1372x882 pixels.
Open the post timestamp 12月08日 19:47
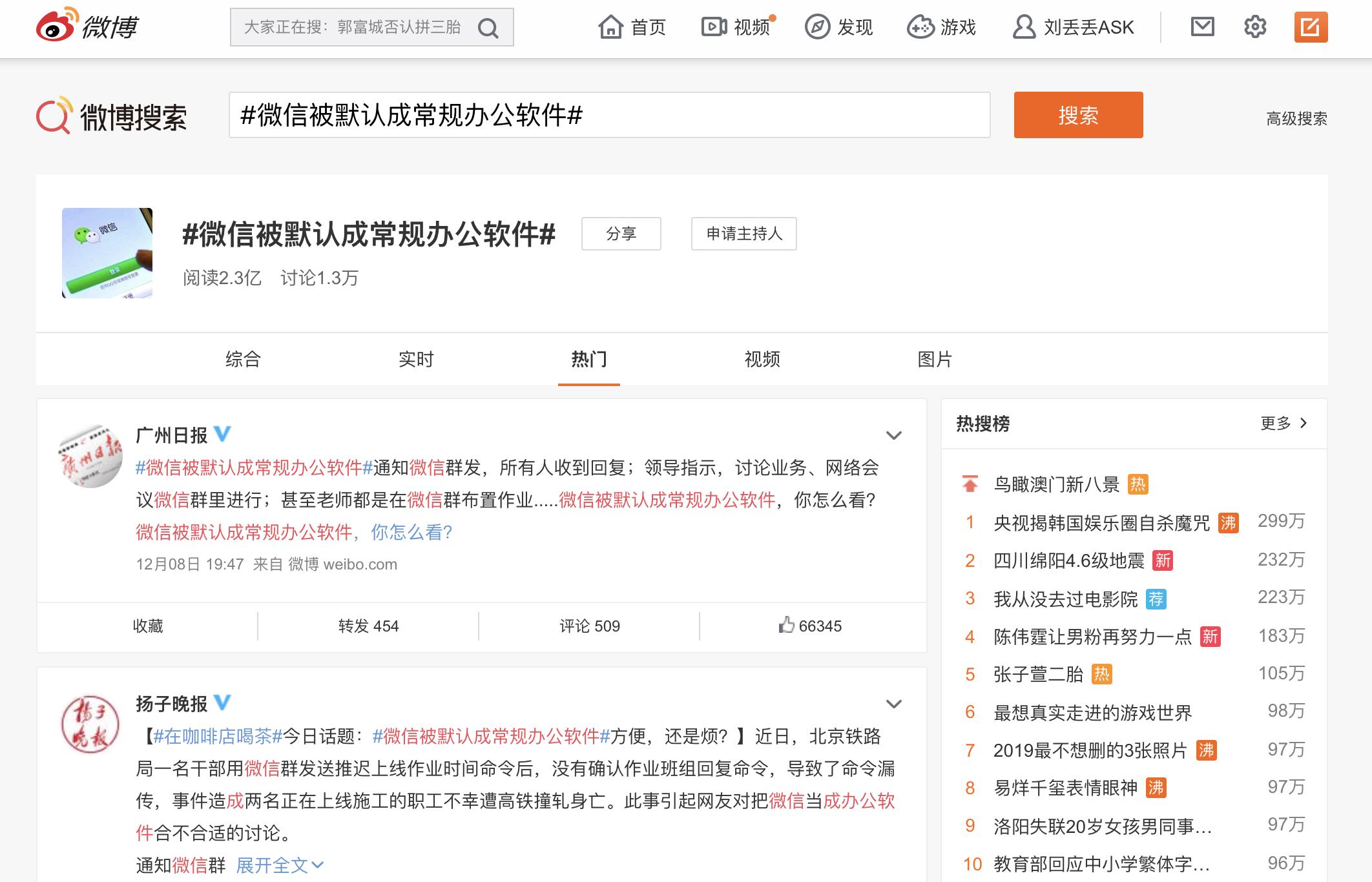tap(190, 564)
